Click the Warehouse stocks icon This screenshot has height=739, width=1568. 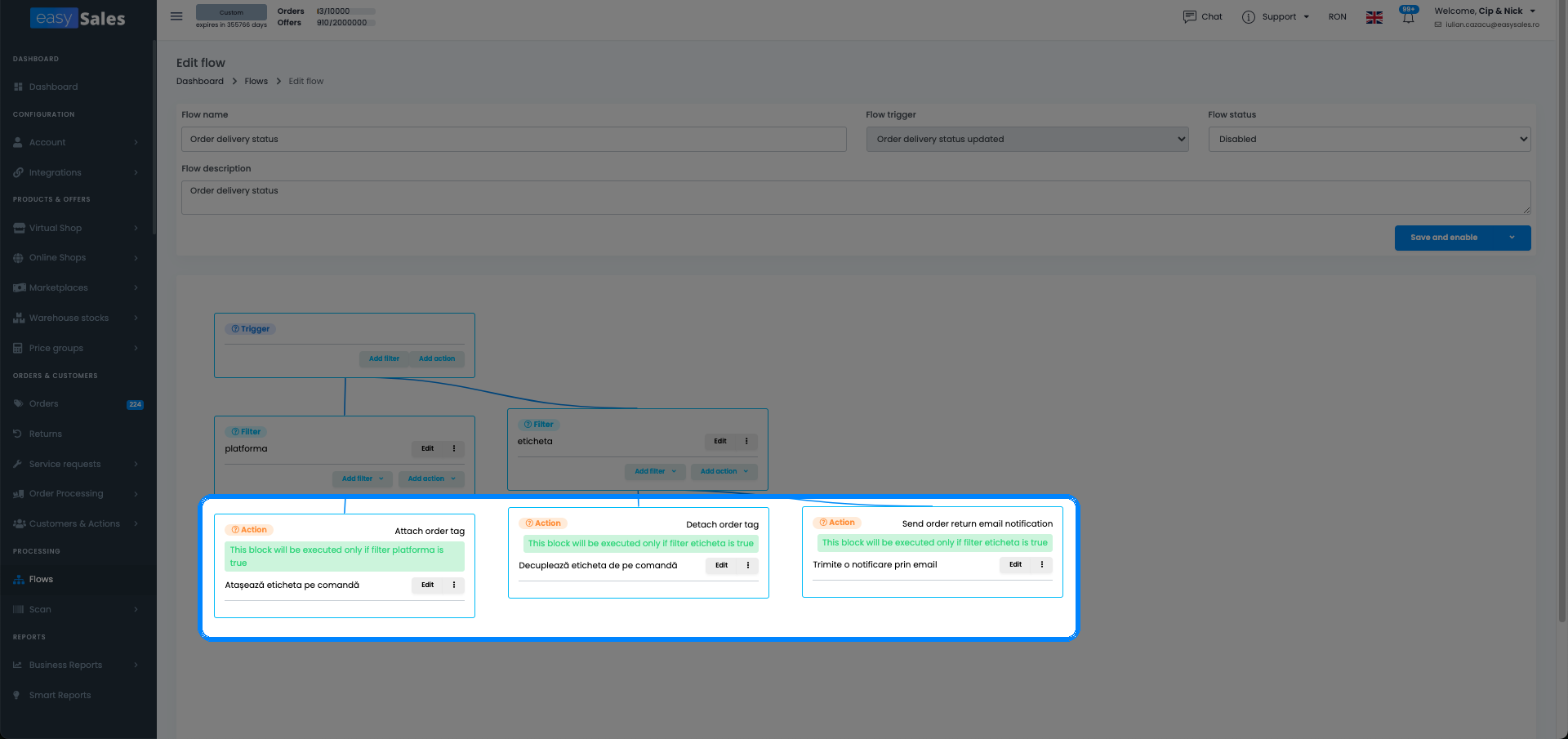[x=19, y=318]
